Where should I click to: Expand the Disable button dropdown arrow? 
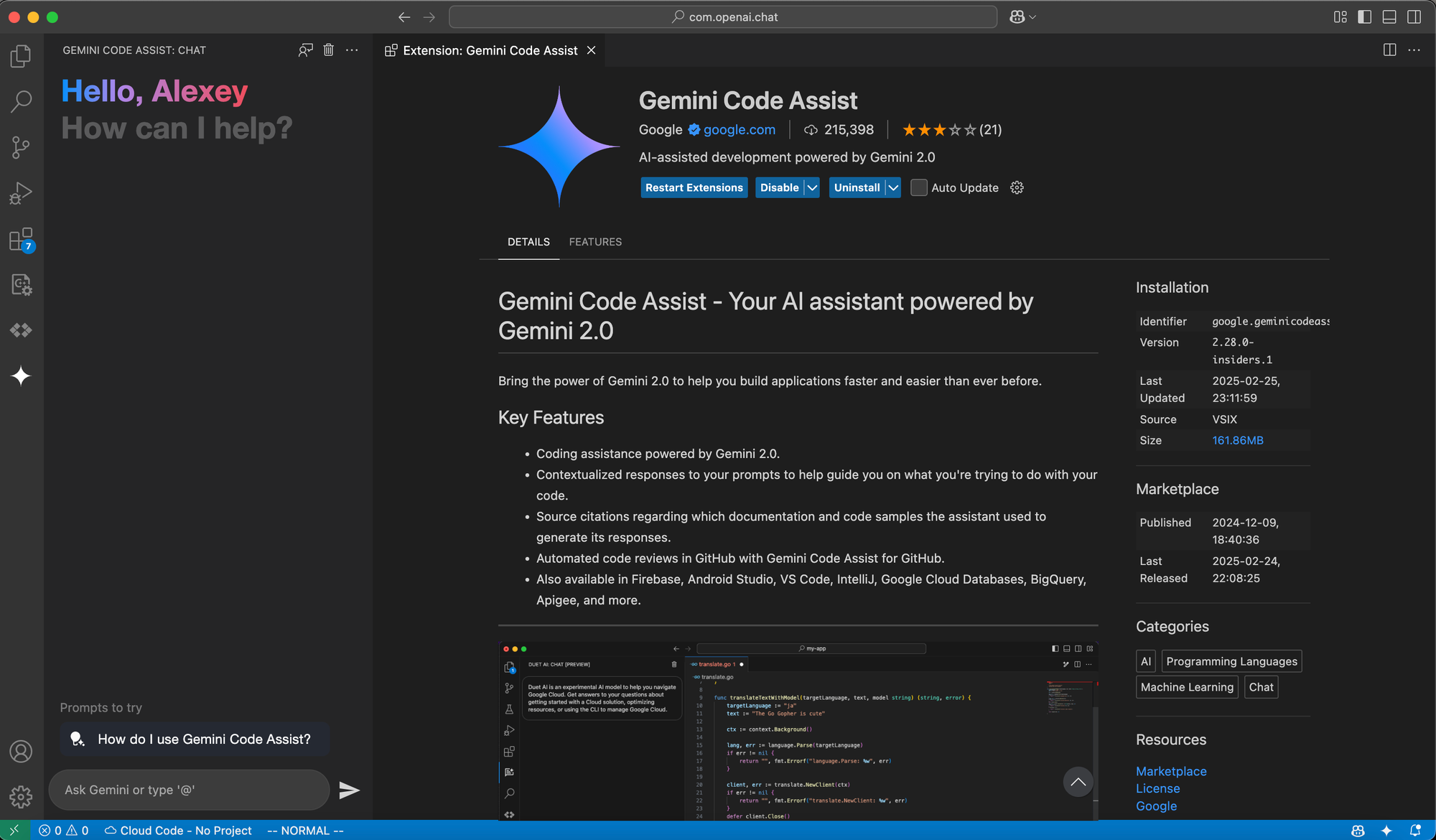coord(812,187)
